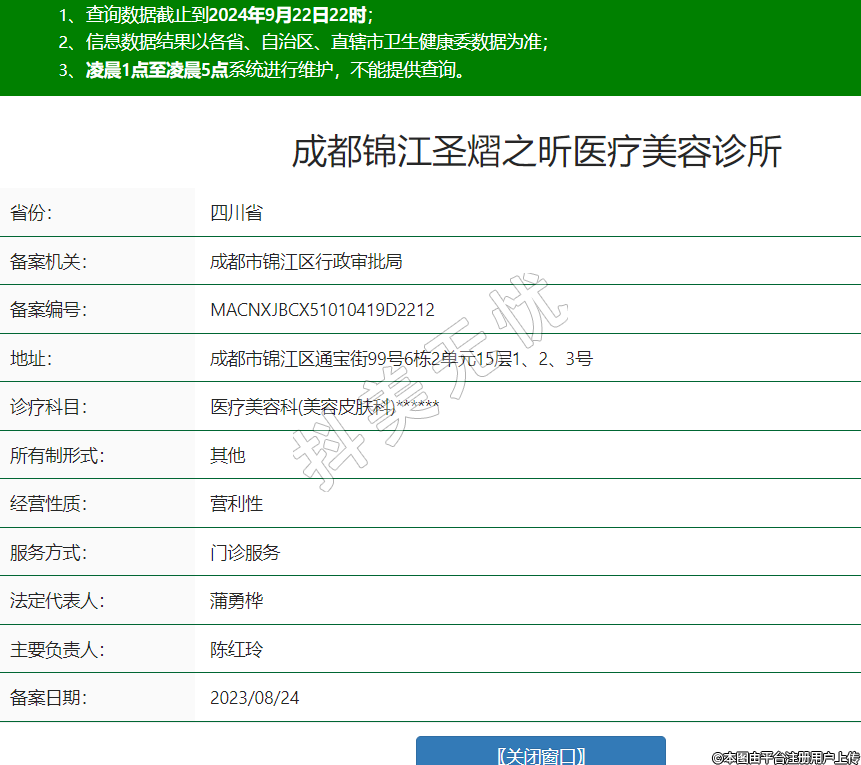Select the record number MACNXJBCX51010419D2212
This screenshot has height=765, width=861.
[x=322, y=310]
